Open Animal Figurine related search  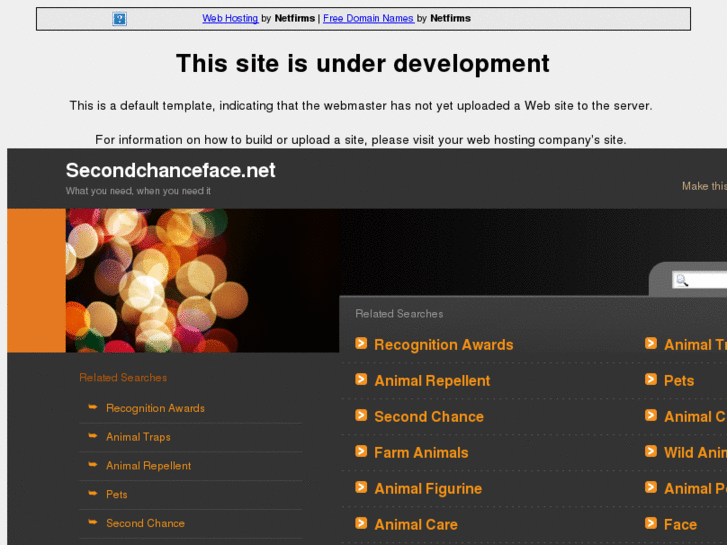click(428, 488)
